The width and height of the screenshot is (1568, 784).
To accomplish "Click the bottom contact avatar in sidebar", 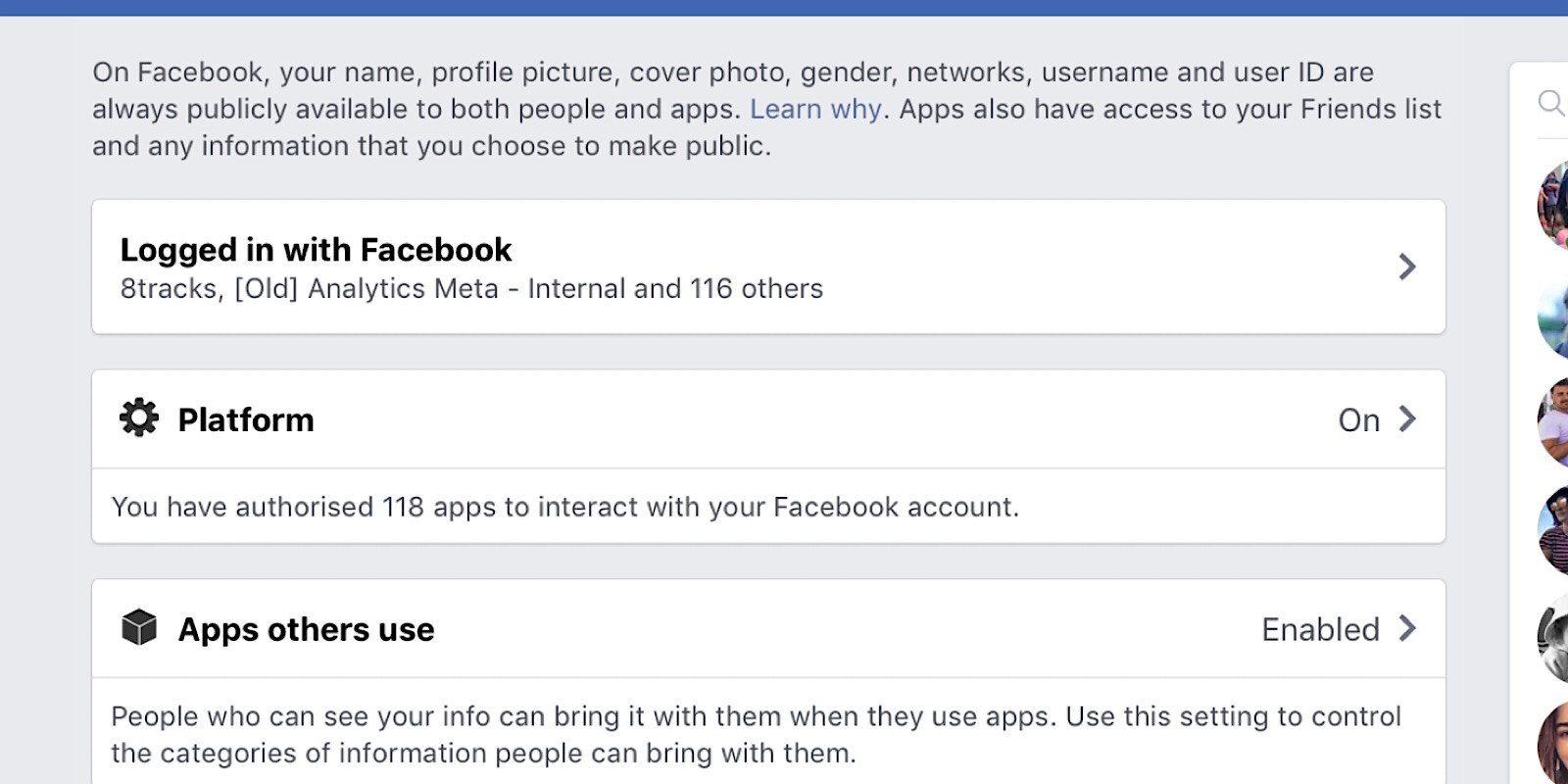I will click(x=1552, y=743).
